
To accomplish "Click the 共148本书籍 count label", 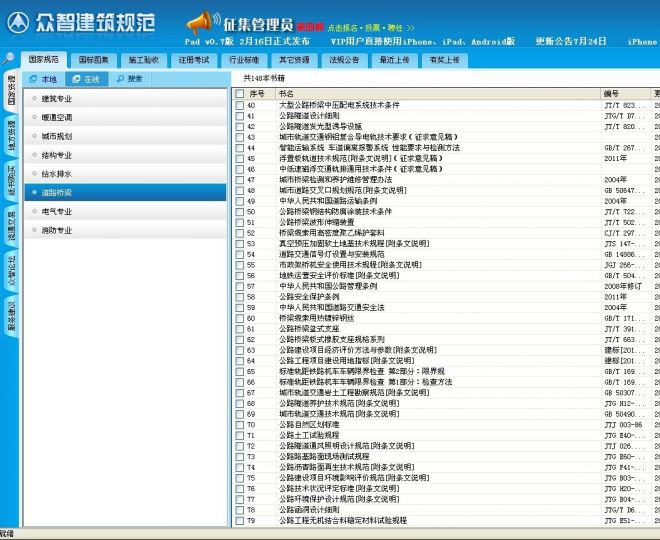I will [264, 78].
